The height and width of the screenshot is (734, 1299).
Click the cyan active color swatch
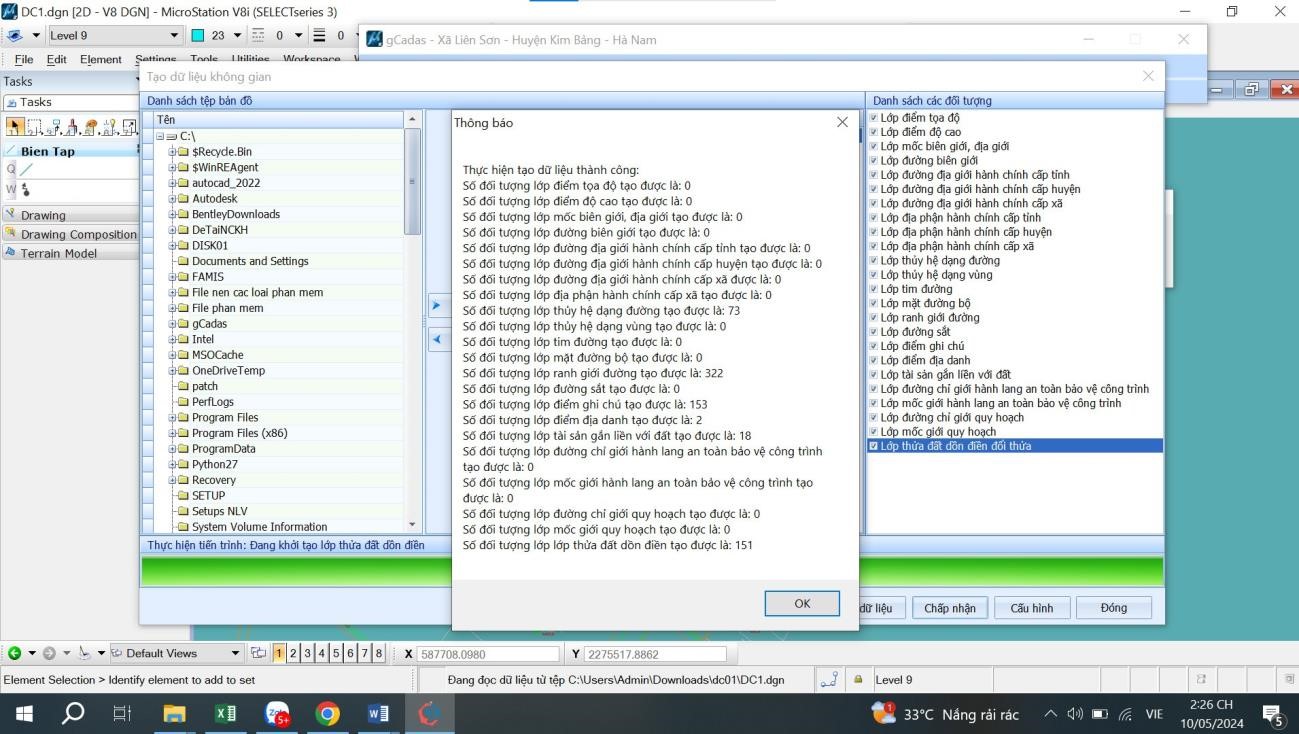pos(197,36)
